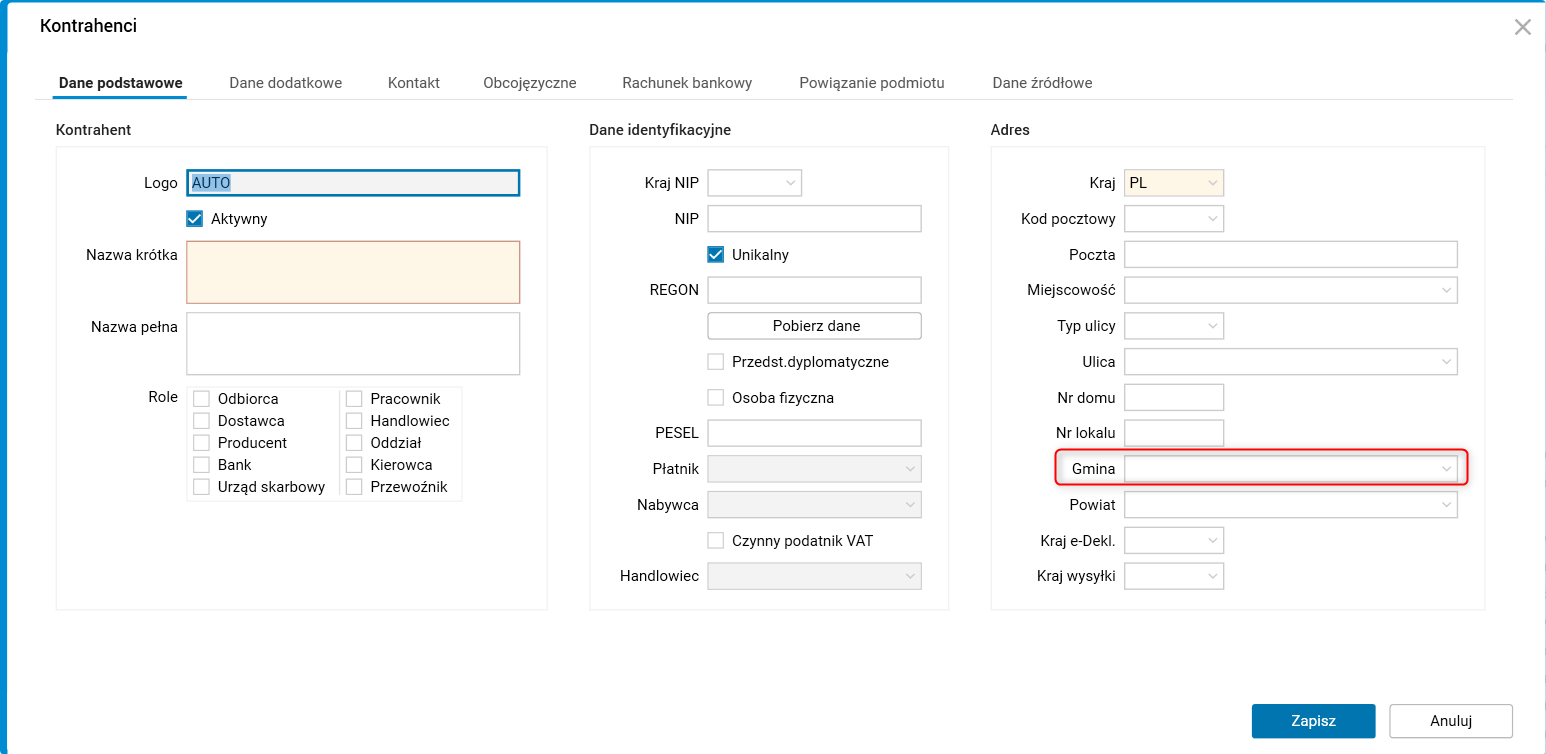Open the Rachunek bankowy tab
The image size is (1546, 754).
point(687,83)
